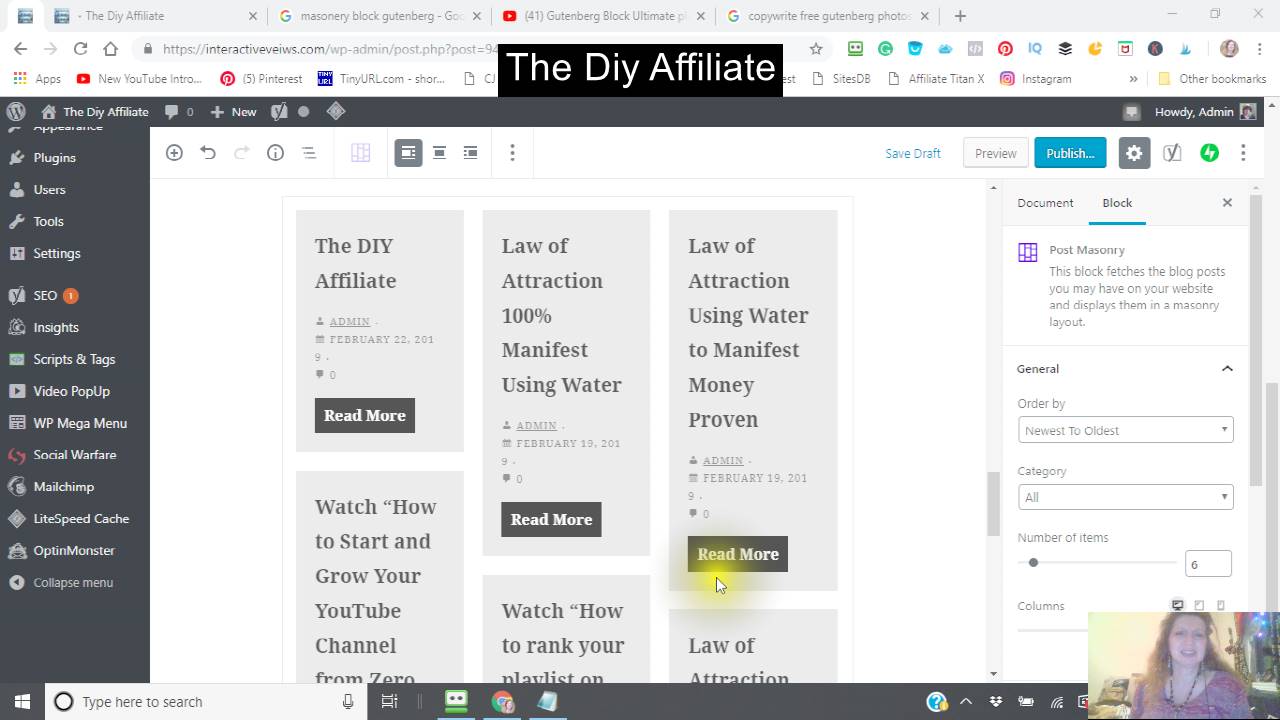Set block alignment to center layout

click(439, 153)
